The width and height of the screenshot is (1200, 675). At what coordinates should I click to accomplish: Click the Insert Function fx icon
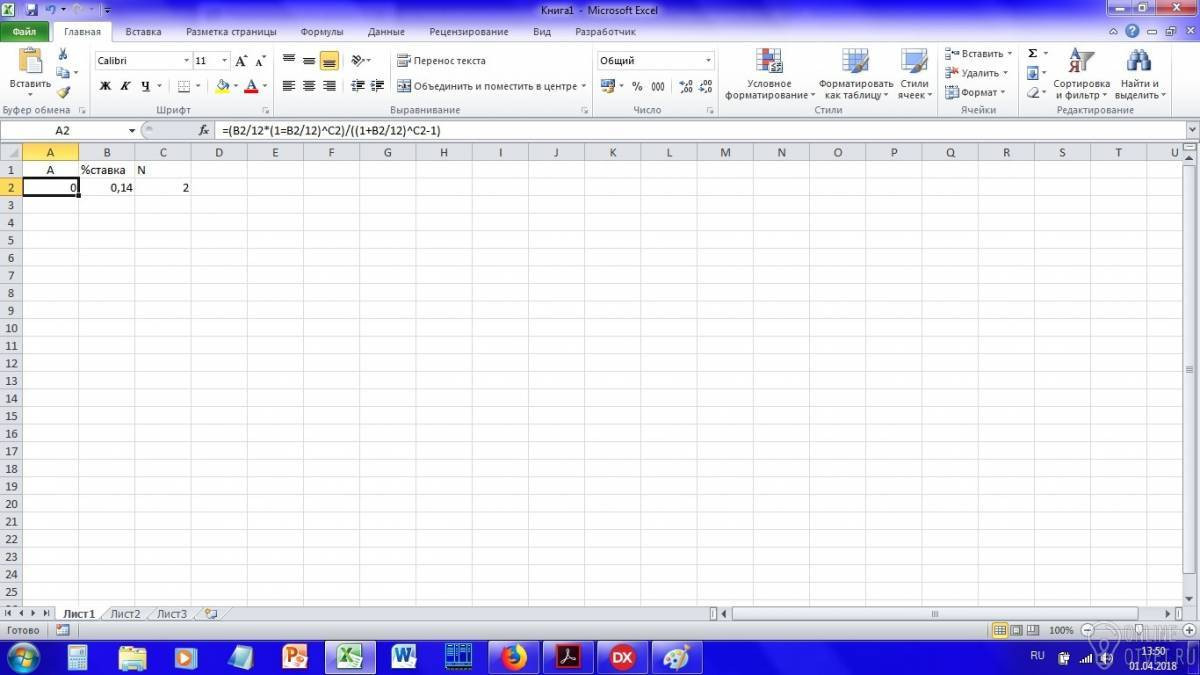(204, 130)
